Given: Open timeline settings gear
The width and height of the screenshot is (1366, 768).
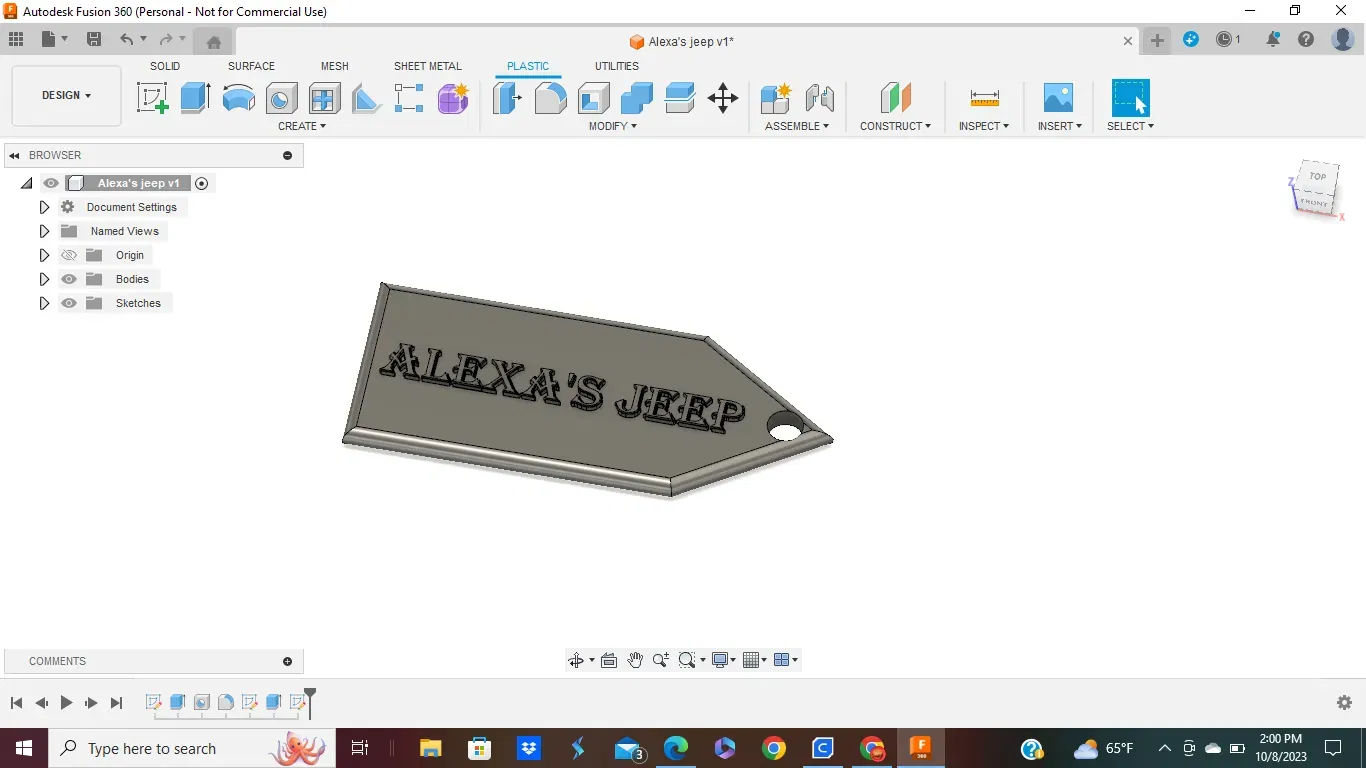Looking at the screenshot, I should click(x=1344, y=703).
